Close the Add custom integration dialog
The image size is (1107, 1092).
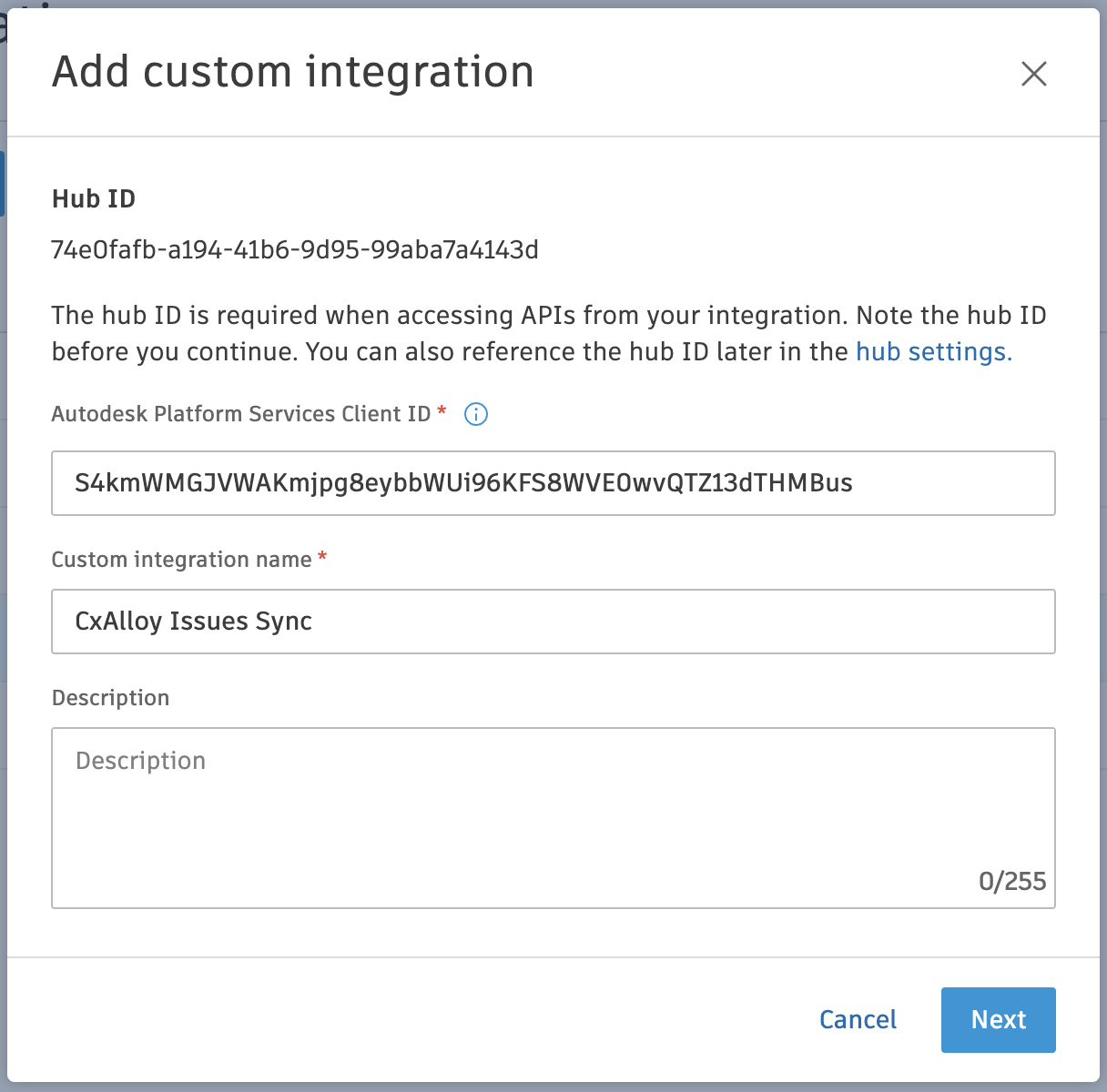click(1033, 74)
